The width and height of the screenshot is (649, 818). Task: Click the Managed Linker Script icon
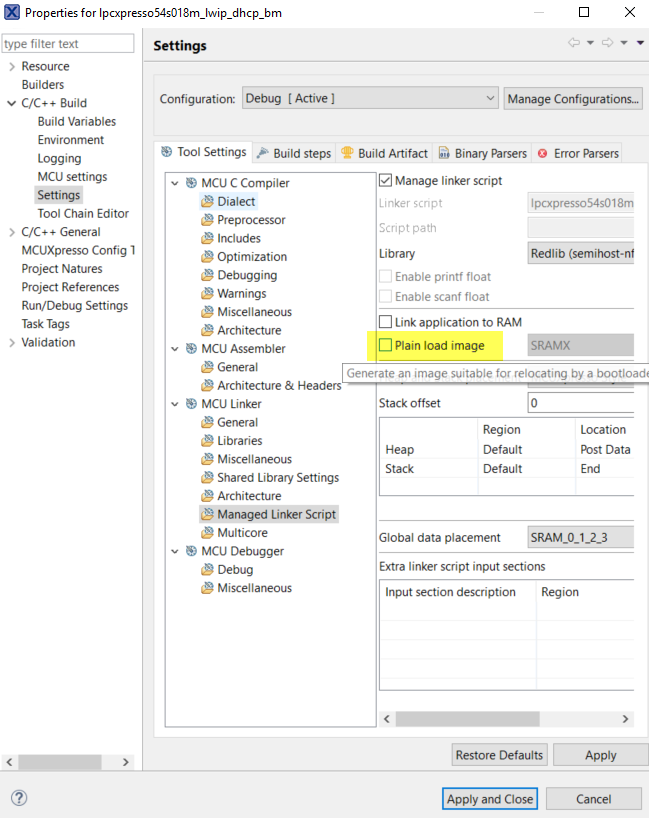click(x=207, y=514)
